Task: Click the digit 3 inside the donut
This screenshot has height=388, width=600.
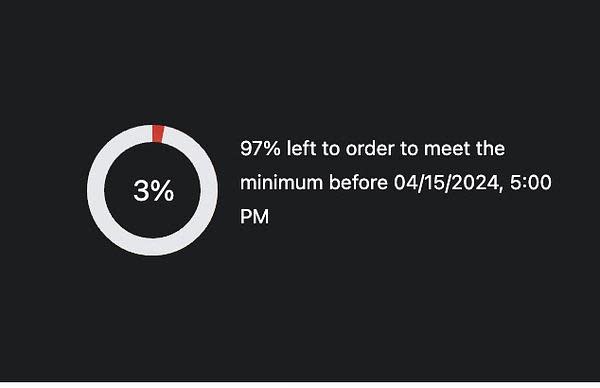Action: 141,191
